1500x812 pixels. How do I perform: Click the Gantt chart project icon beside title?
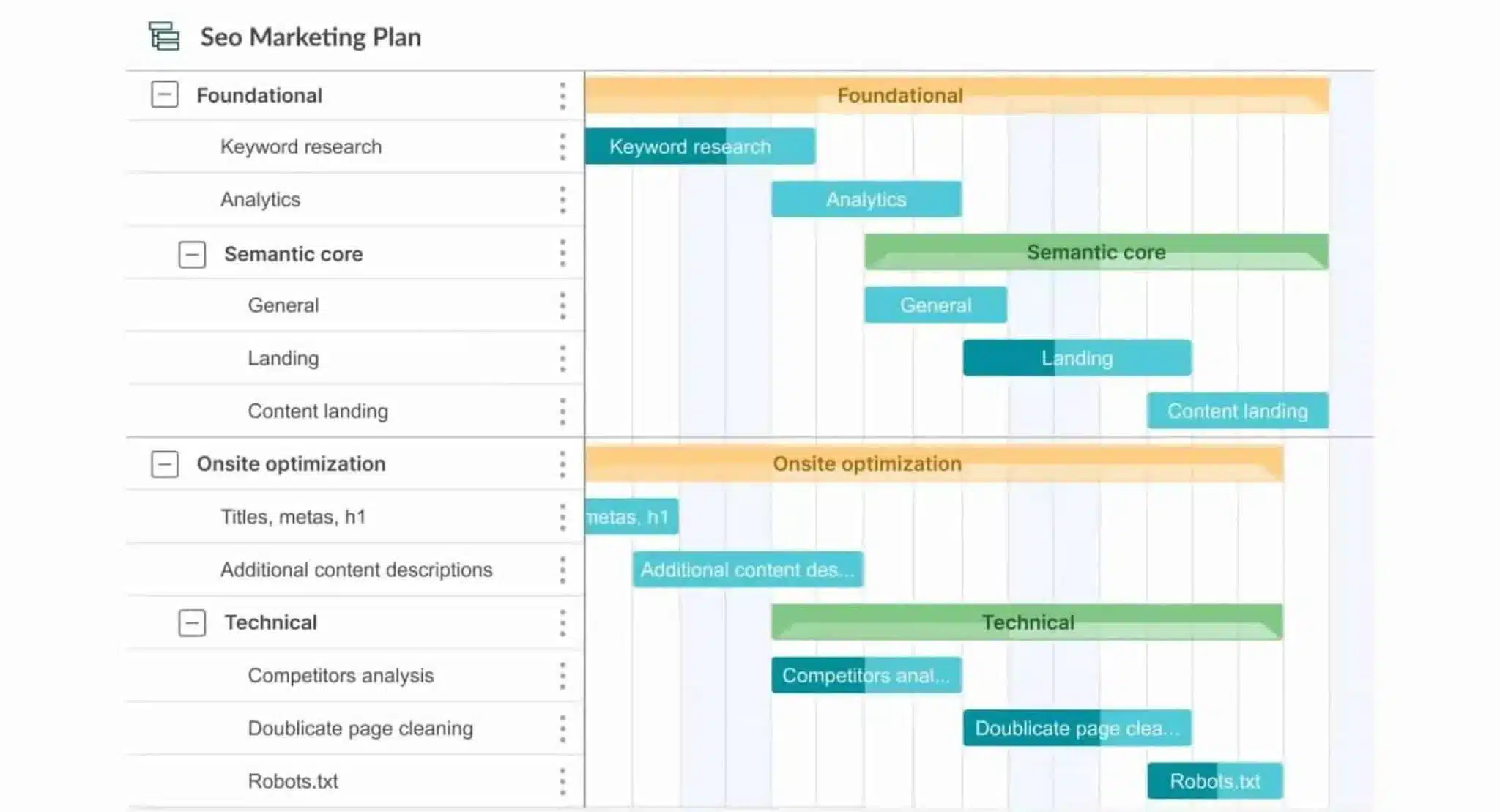164,37
